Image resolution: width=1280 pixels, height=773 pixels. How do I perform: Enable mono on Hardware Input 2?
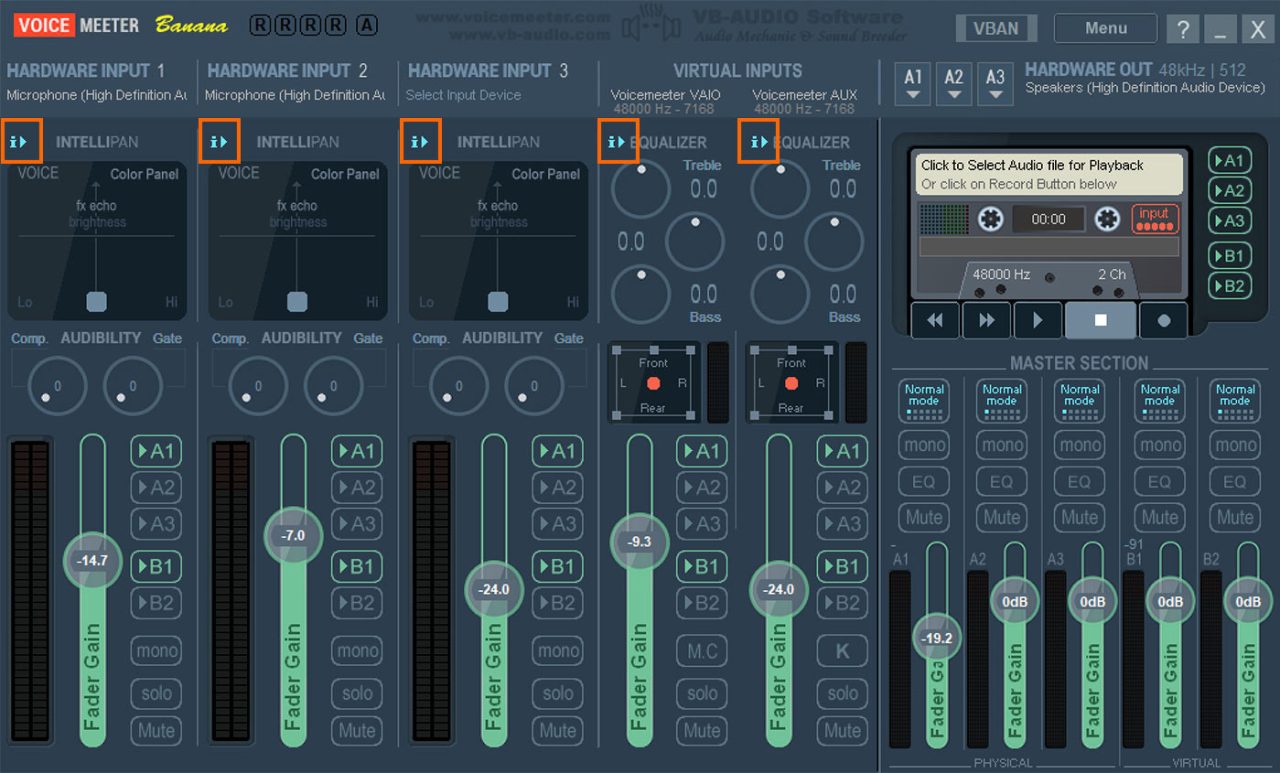click(x=357, y=651)
